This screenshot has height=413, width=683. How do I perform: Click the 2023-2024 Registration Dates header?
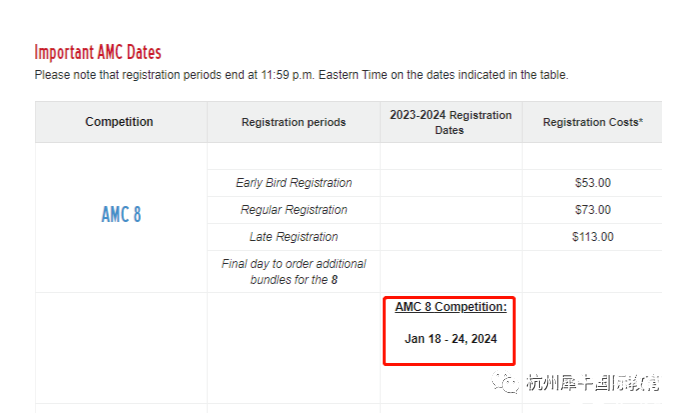pos(450,122)
